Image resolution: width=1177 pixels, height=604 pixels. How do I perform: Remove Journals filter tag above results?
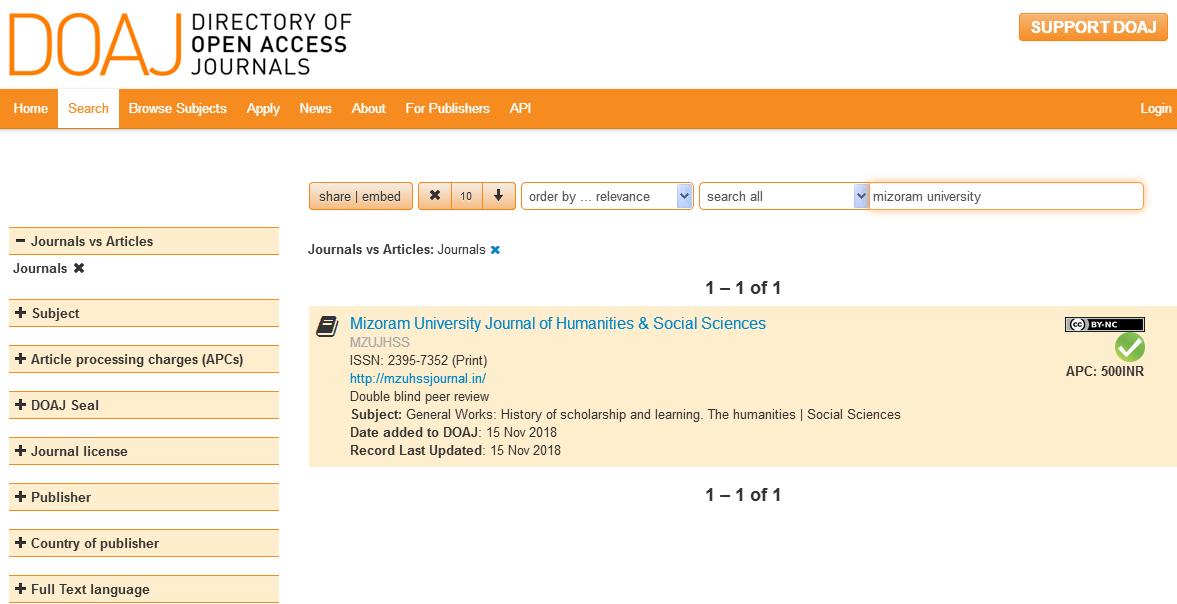click(495, 250)
